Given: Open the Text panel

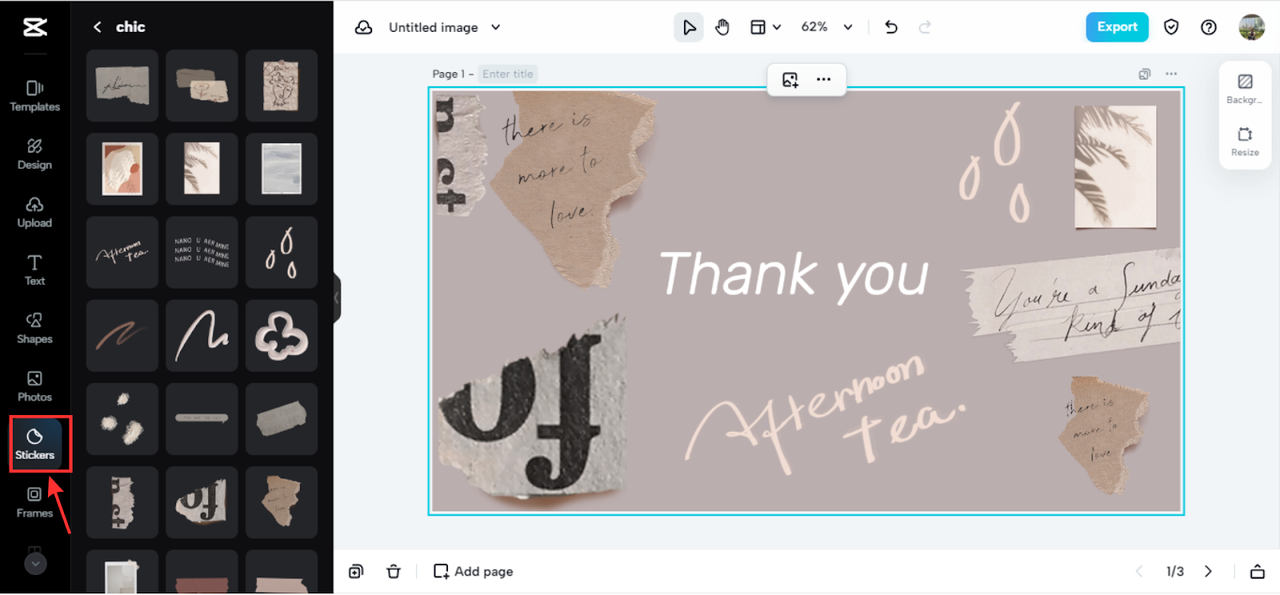Looking at the screenshot, I should click(34, 270).
